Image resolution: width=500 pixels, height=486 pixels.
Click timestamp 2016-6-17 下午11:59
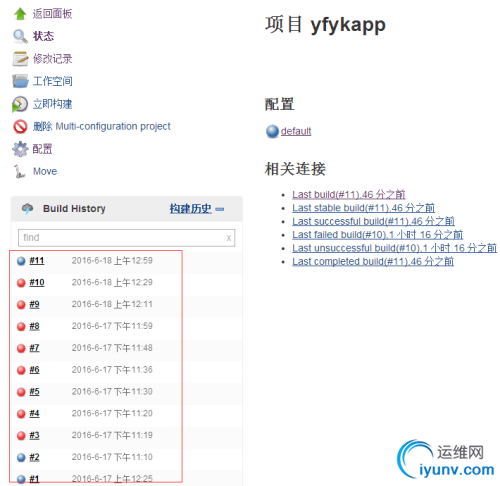tap(112, 326)
